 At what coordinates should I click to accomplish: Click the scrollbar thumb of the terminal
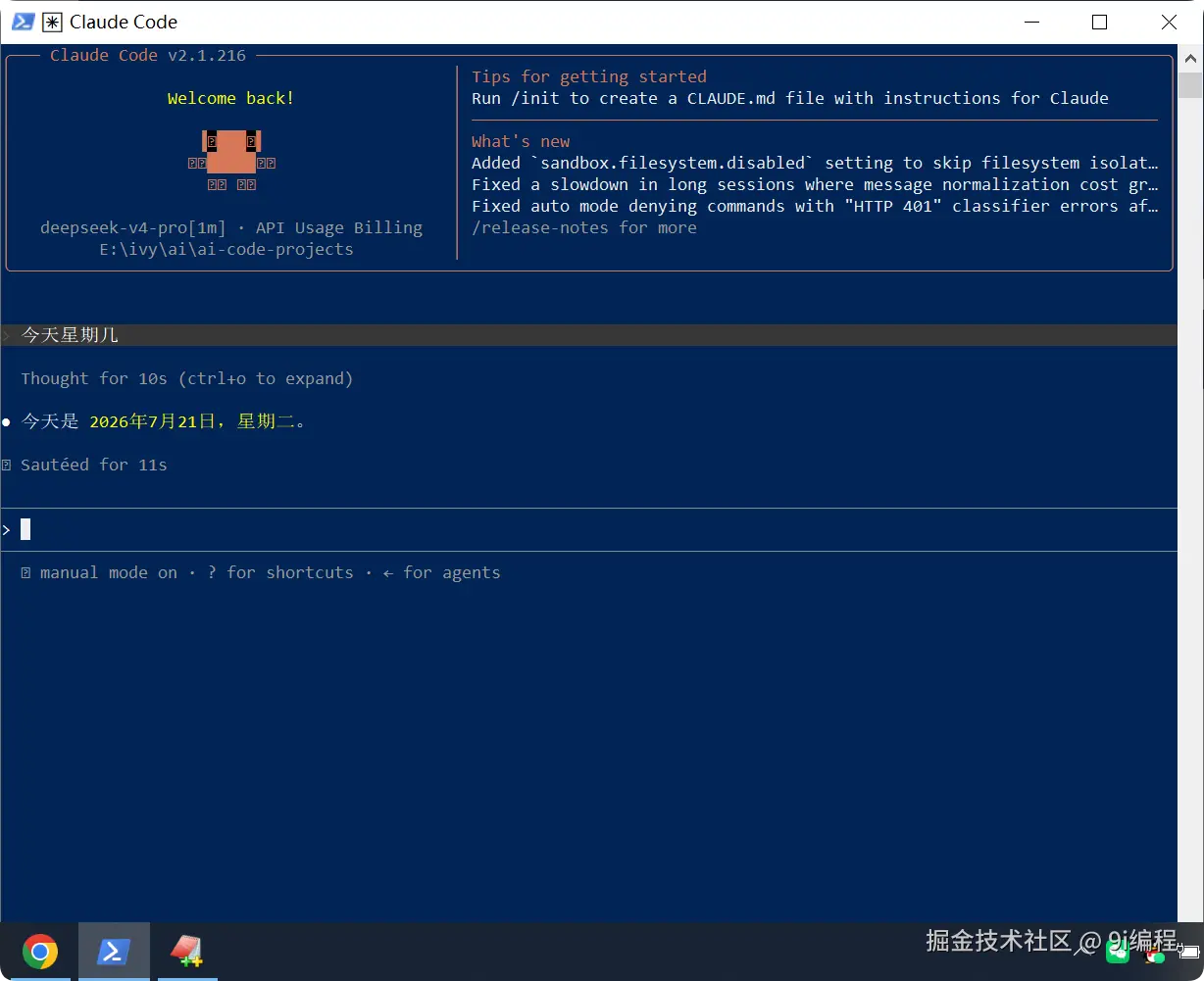point(1190,83)
